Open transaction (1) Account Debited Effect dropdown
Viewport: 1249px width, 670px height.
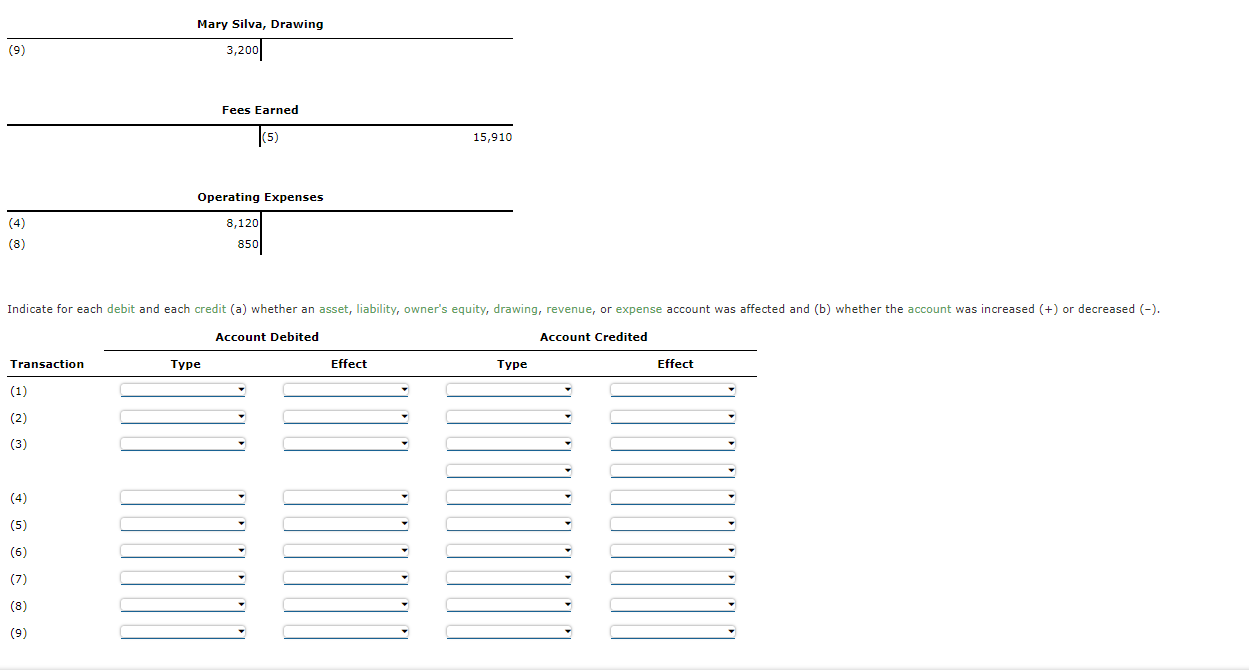click(346, 390)
